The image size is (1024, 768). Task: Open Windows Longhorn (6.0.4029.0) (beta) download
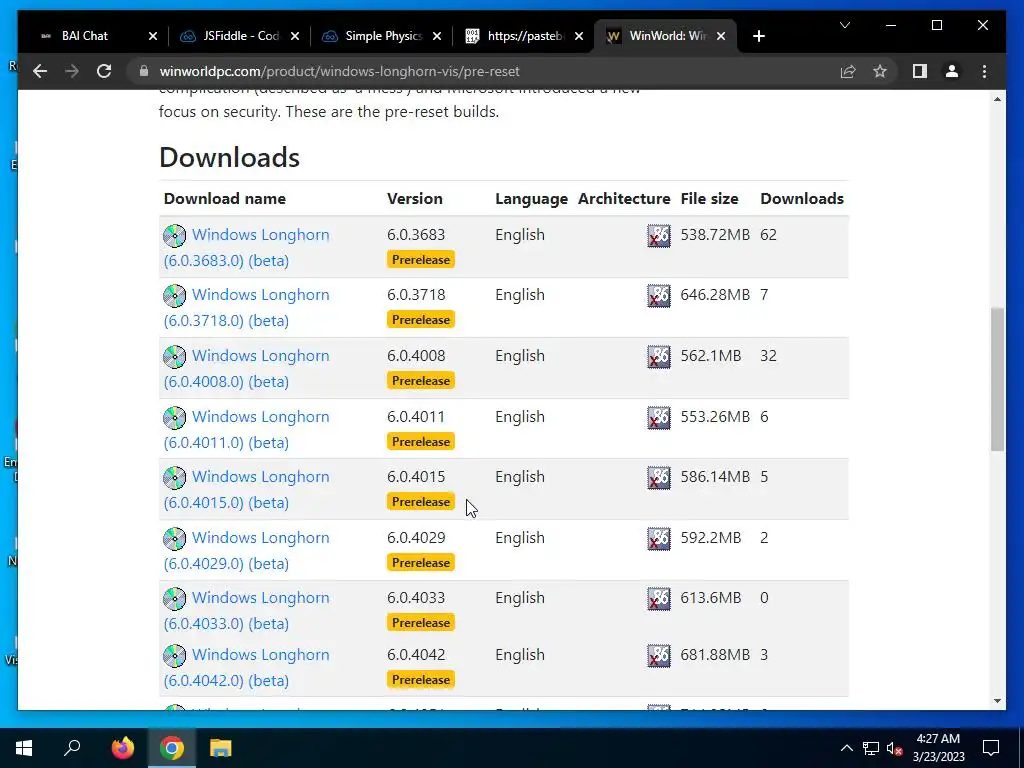[246, 551]
